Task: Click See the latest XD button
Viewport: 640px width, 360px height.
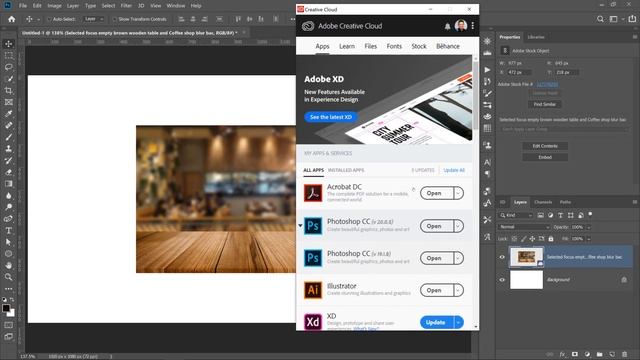Action: [x=331, y=117]
